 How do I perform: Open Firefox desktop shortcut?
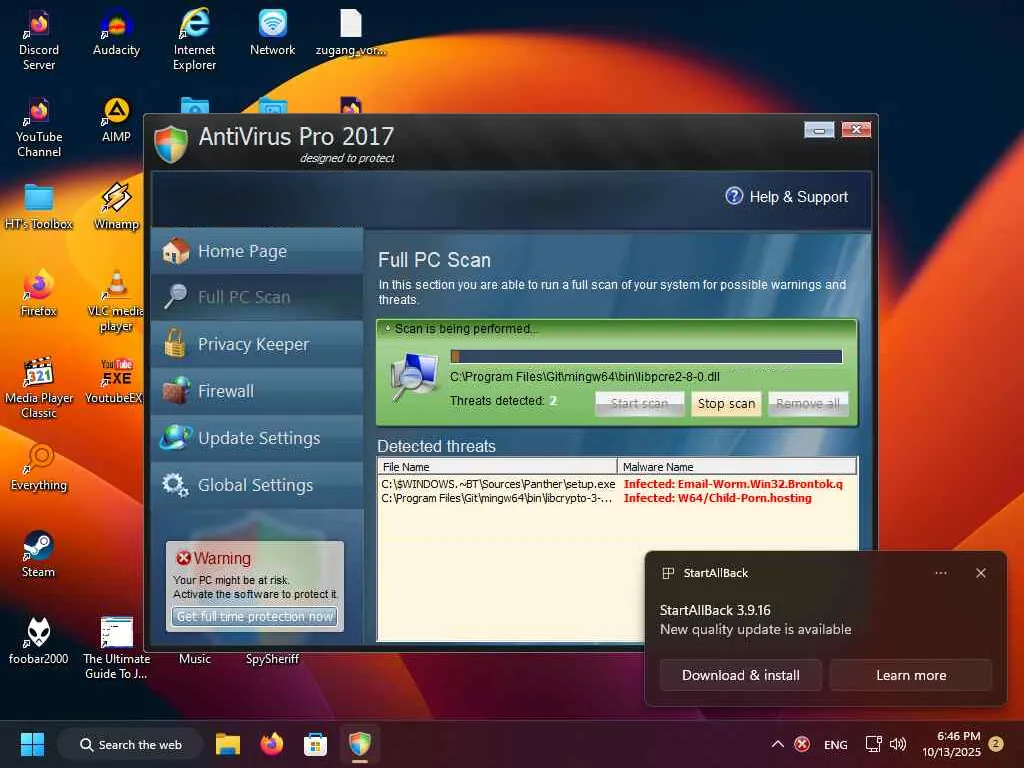[39, 294]
